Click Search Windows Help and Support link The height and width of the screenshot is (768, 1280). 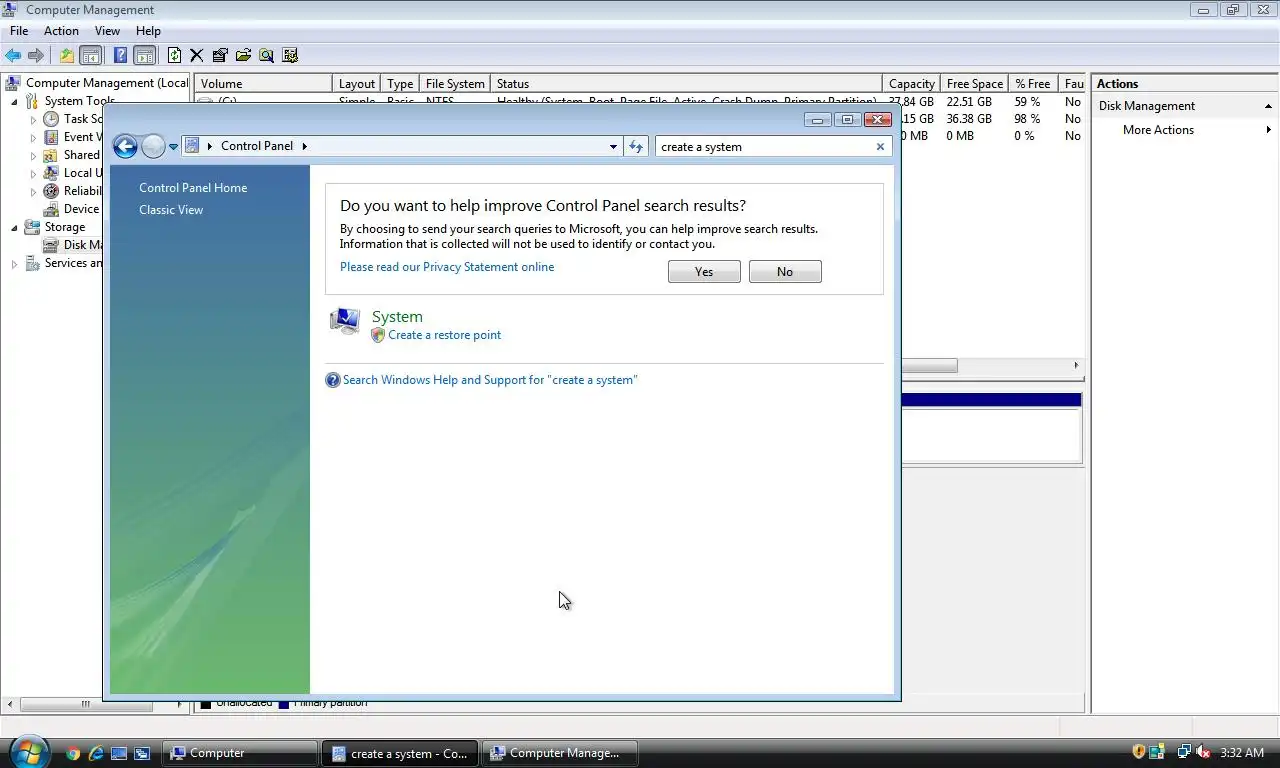click(490, 380)
